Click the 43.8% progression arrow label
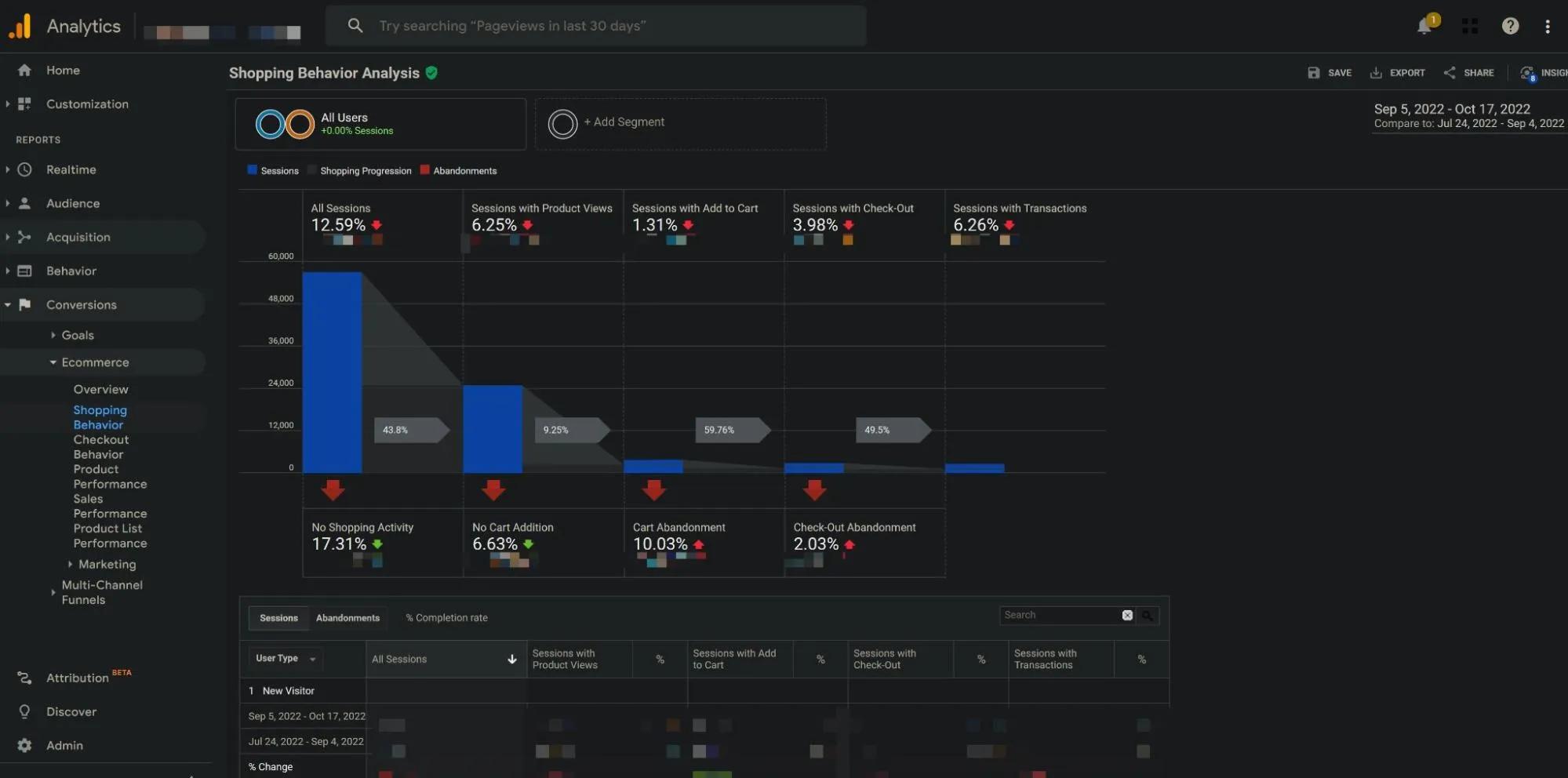The height and width of the screenshot is (778, 1568). click(411, 430)
